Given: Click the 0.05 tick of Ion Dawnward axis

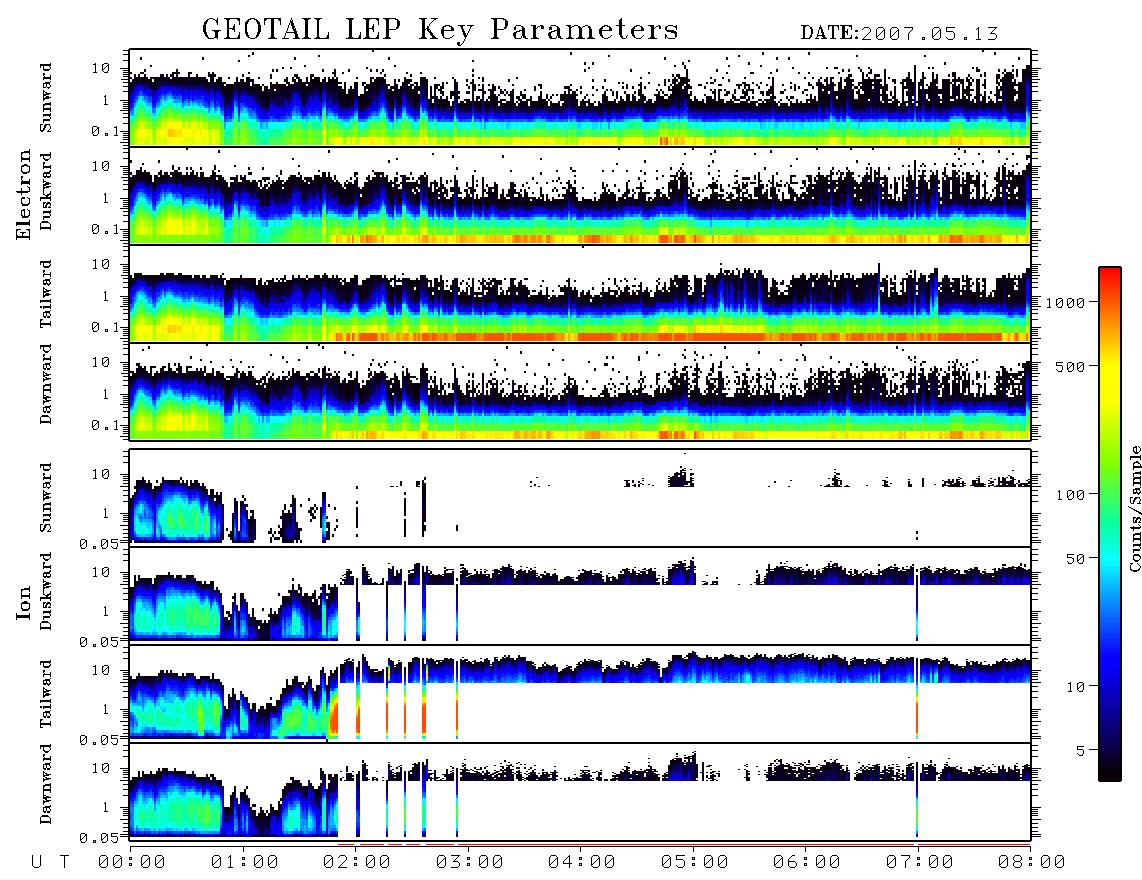Looking at the screenshot, I should point(99,838).
